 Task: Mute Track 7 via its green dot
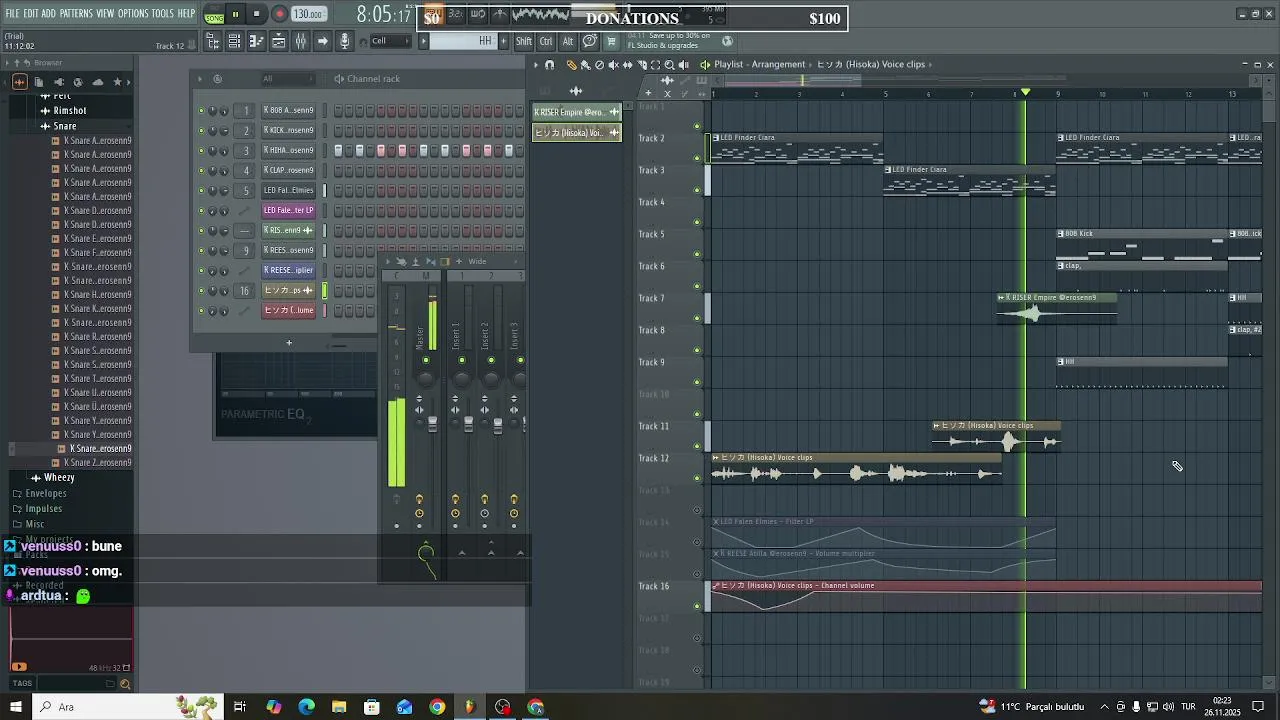tap(697, 318)
